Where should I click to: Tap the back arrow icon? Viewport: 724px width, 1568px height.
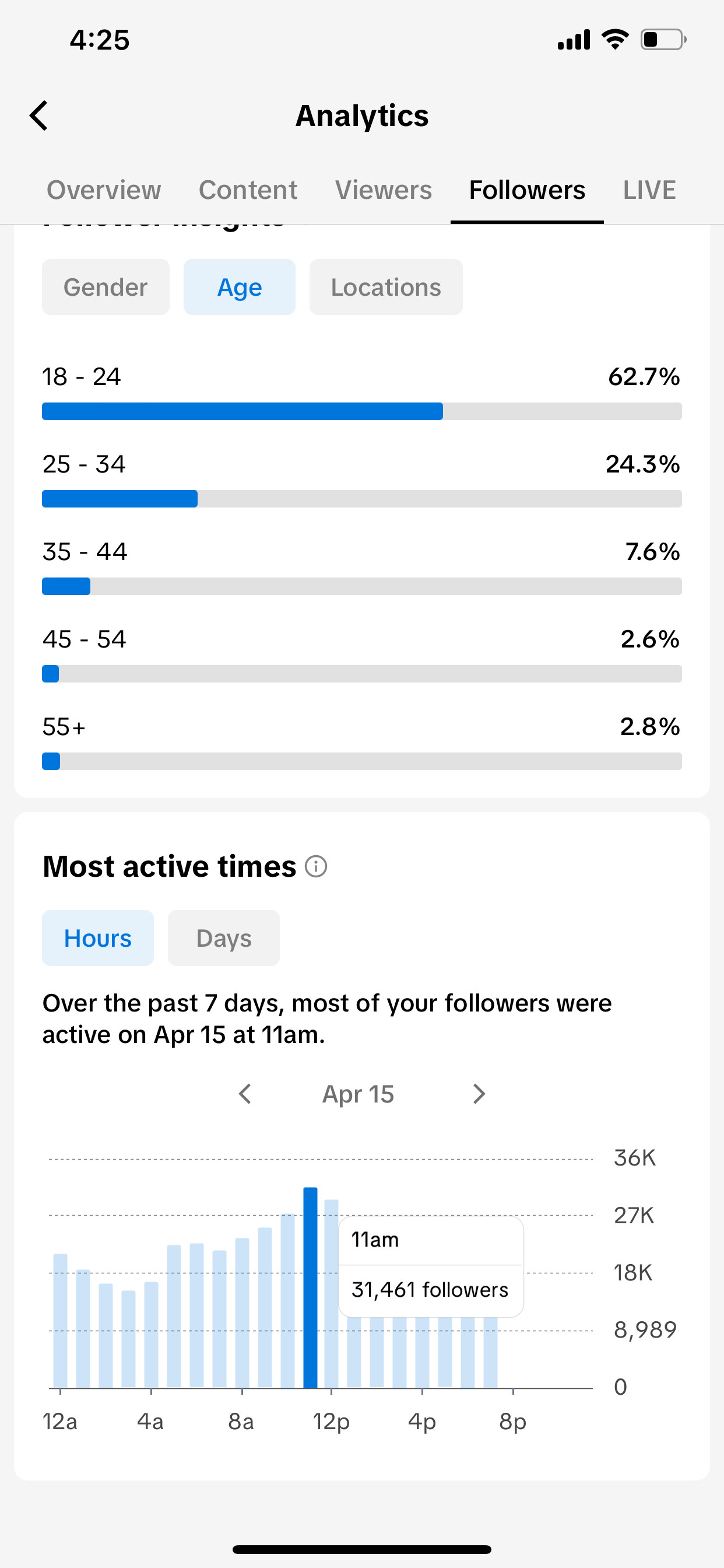tap(38, 116)
